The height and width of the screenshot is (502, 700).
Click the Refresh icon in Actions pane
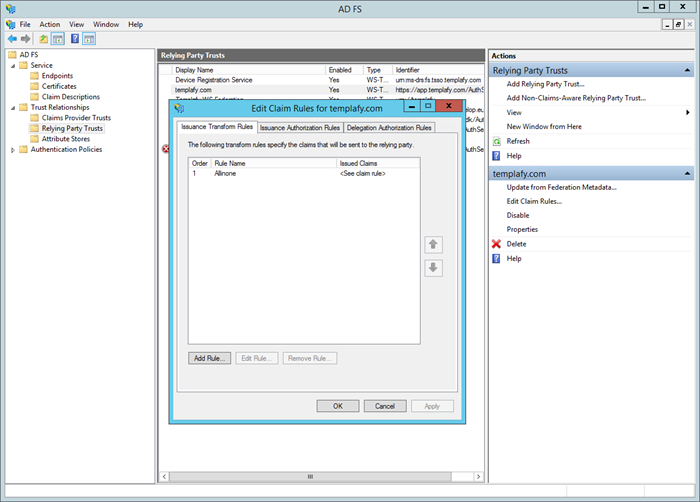pyautogui.click(x=496, y=142)
